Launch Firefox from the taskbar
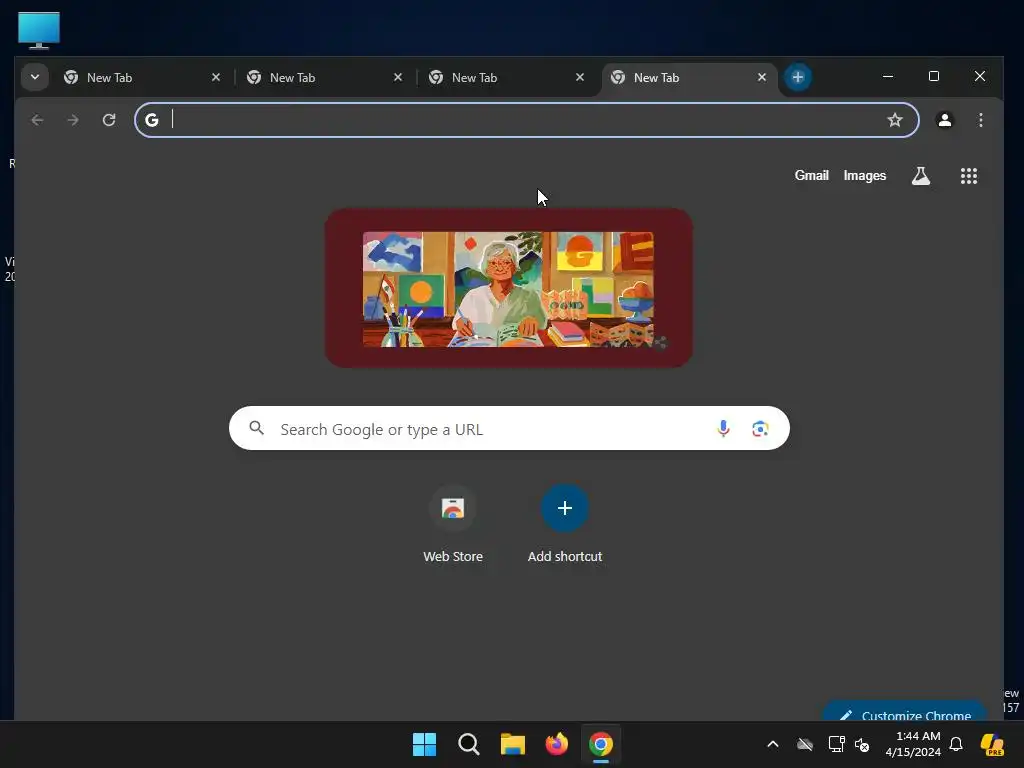This screenshot has height=768, width=1024. pyautogui.click(x=556, y=744)
